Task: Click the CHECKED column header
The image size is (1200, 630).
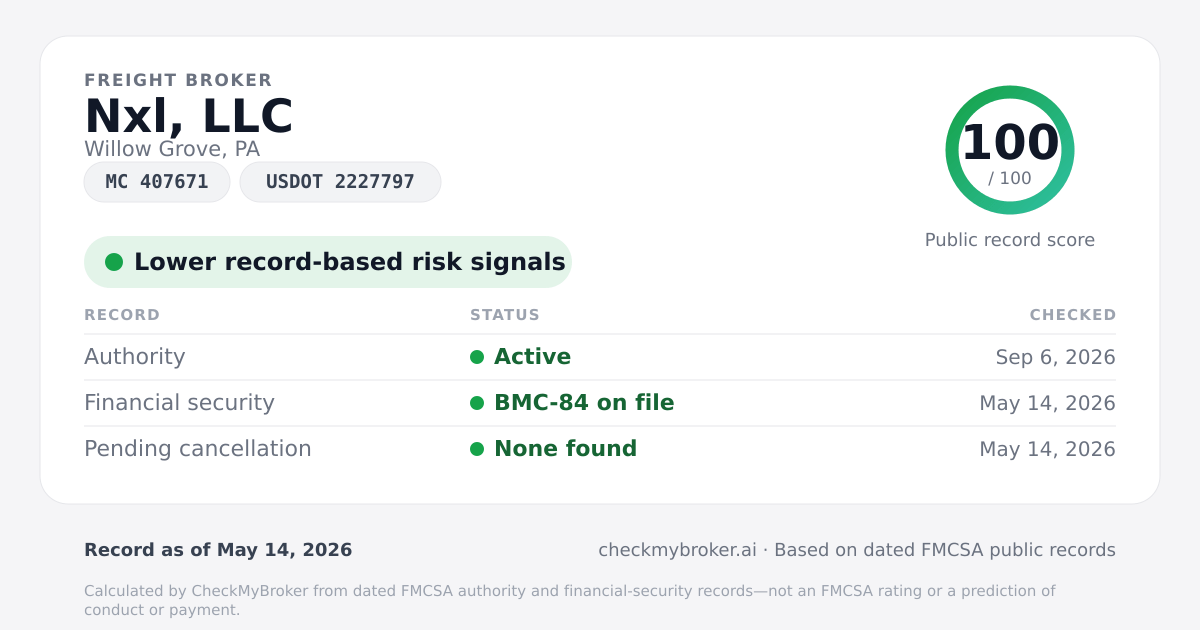Action: pos(1073,315)
